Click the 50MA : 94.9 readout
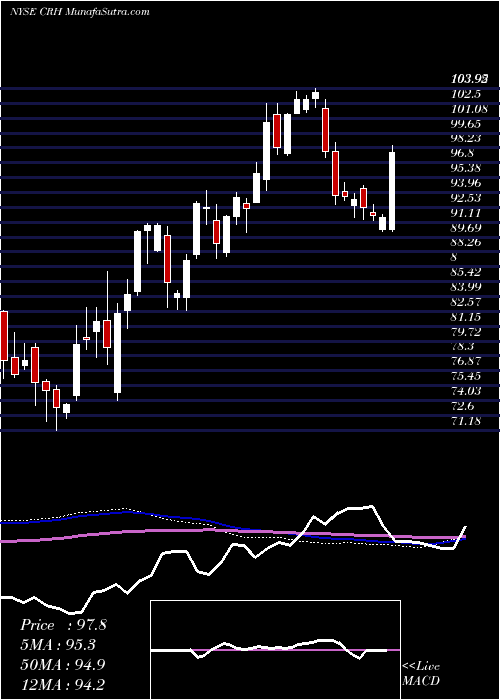500x700 pixels. [63, 665]
